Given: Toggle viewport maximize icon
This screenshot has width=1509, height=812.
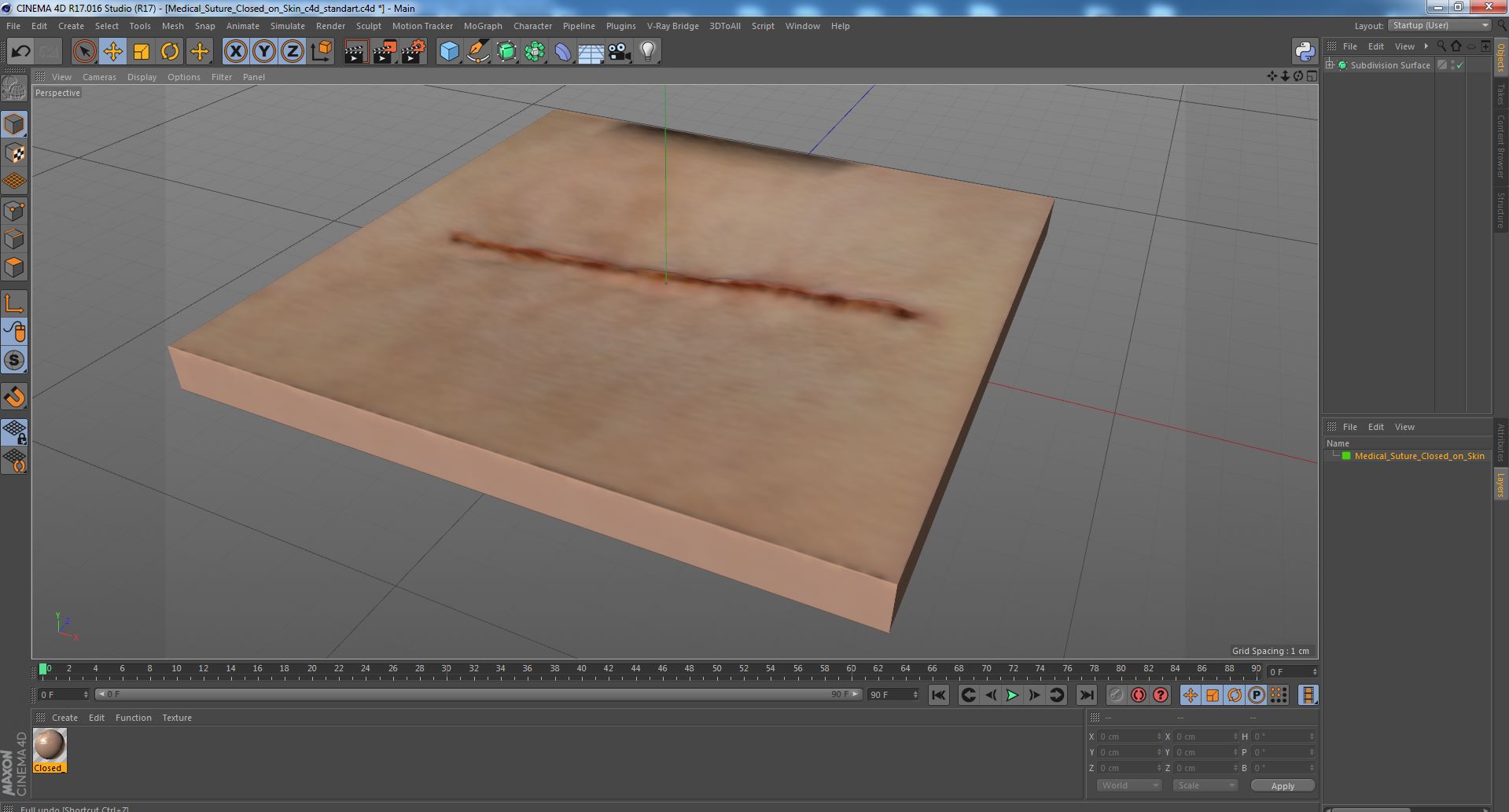Looking at the screenshot, I should [x=1311, y=76].
